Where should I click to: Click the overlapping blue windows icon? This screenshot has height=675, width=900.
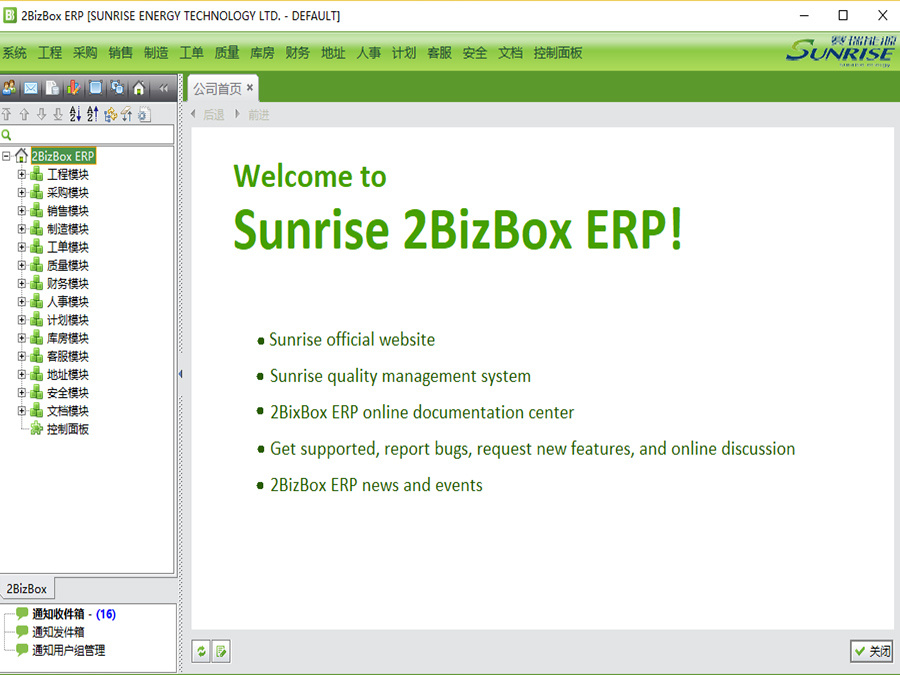coord(117,88)
